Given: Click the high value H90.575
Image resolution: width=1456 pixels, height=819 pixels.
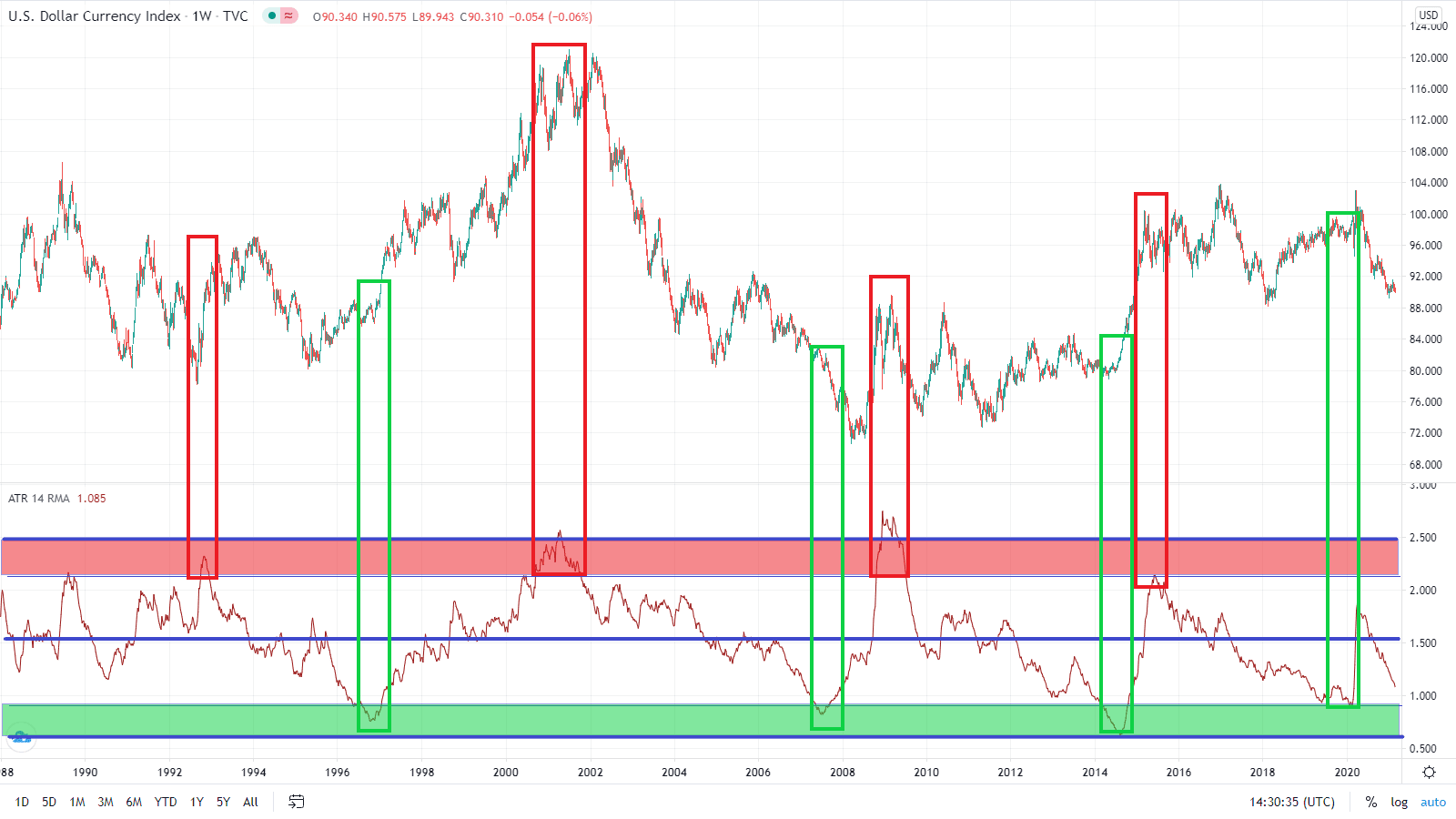Looking at the screenshot, I should click(385, 17).
